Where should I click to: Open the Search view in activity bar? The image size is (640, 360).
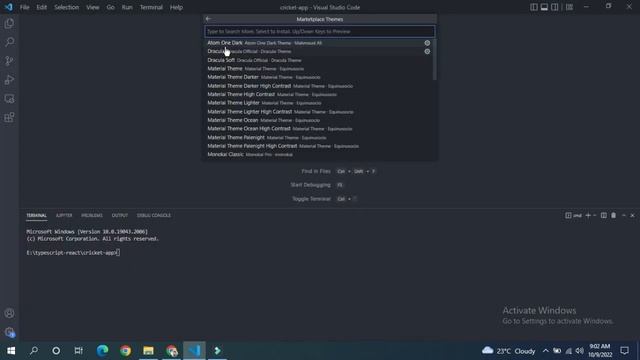coord(9,42)
